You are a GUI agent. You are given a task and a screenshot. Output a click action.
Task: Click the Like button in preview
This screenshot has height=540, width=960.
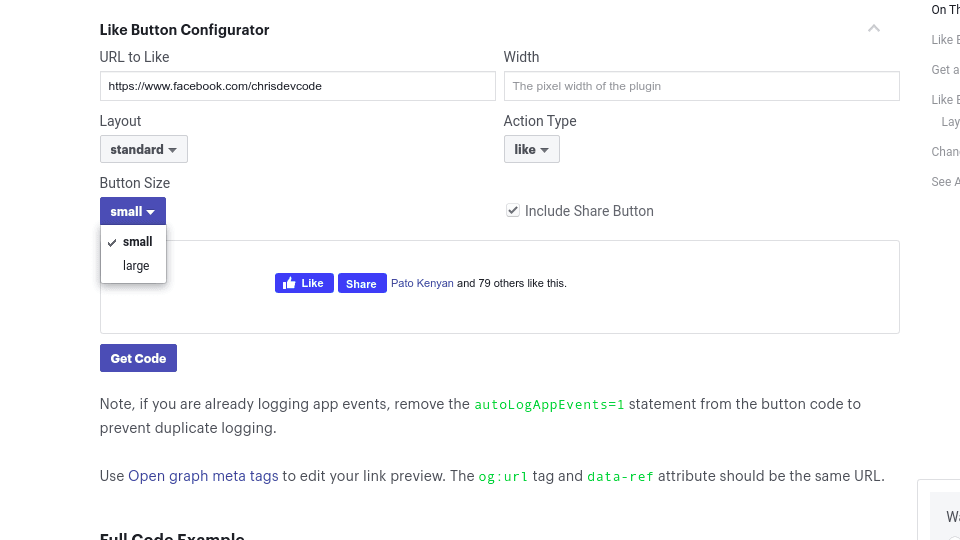(x=304, y=283)
